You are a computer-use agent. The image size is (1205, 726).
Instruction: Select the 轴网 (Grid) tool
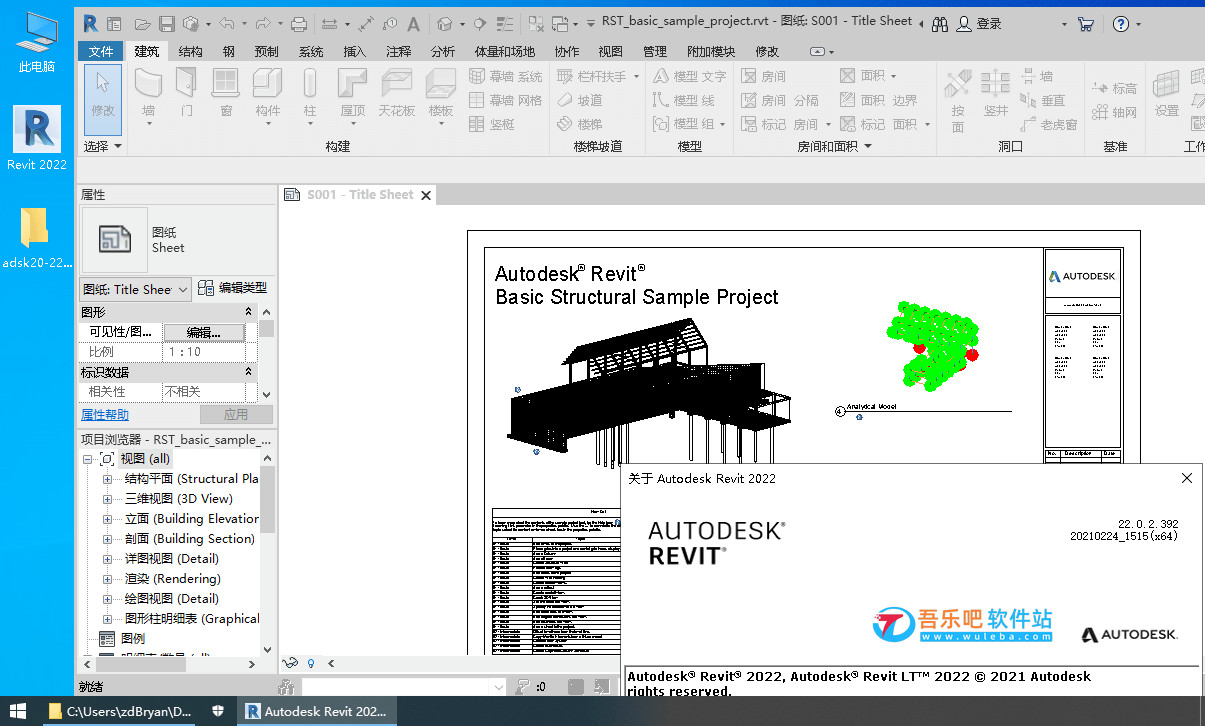click(1115, 112)
